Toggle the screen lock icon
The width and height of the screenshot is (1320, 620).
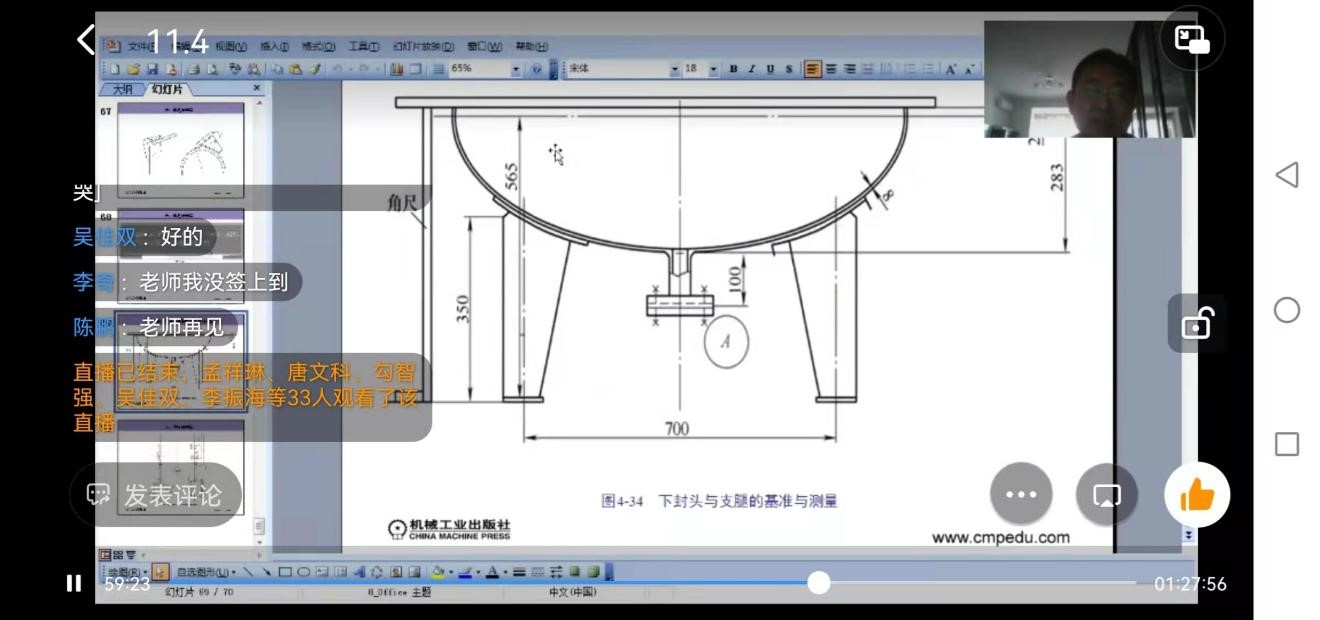tap(1196, 324)
